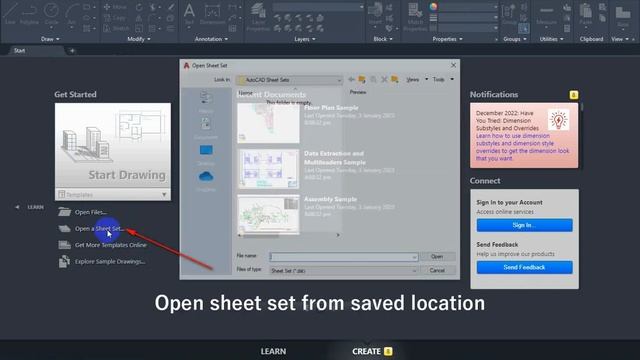The width and height of the screenshot is (640, 360).
Task: Click Up one level folder icon in dialog
Action: tap(362, 79)
